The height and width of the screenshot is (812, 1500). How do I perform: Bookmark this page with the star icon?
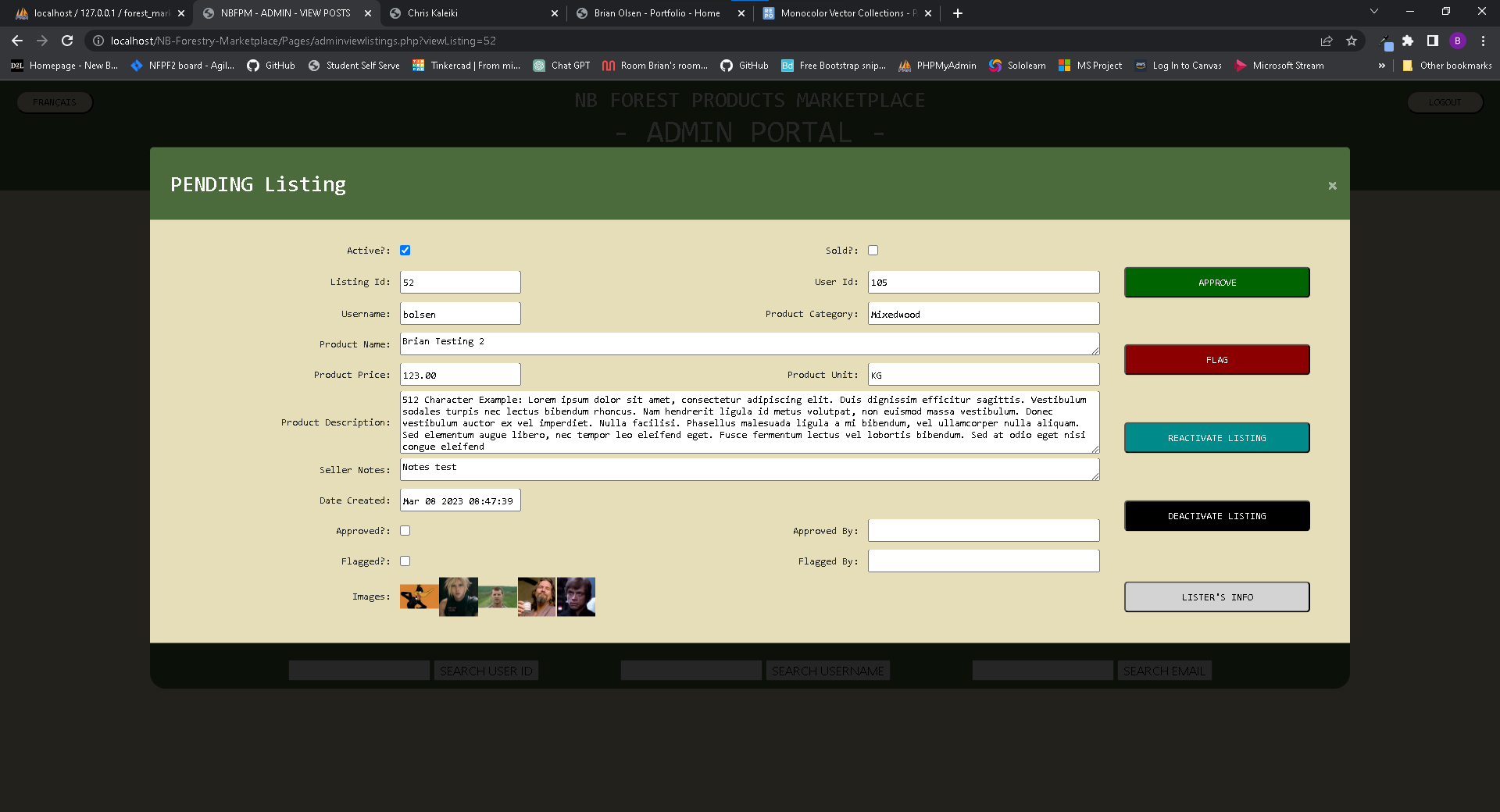(x=1352, y=41)
